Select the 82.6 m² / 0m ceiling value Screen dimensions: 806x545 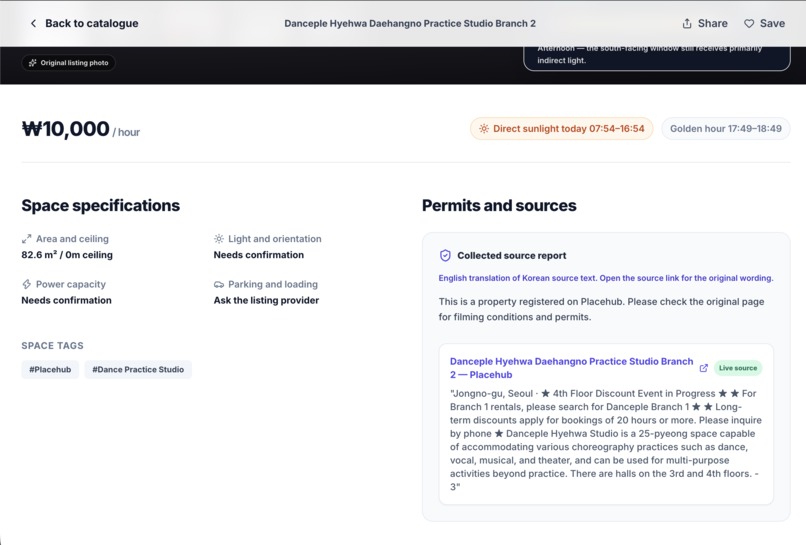[x=67, y=255]
